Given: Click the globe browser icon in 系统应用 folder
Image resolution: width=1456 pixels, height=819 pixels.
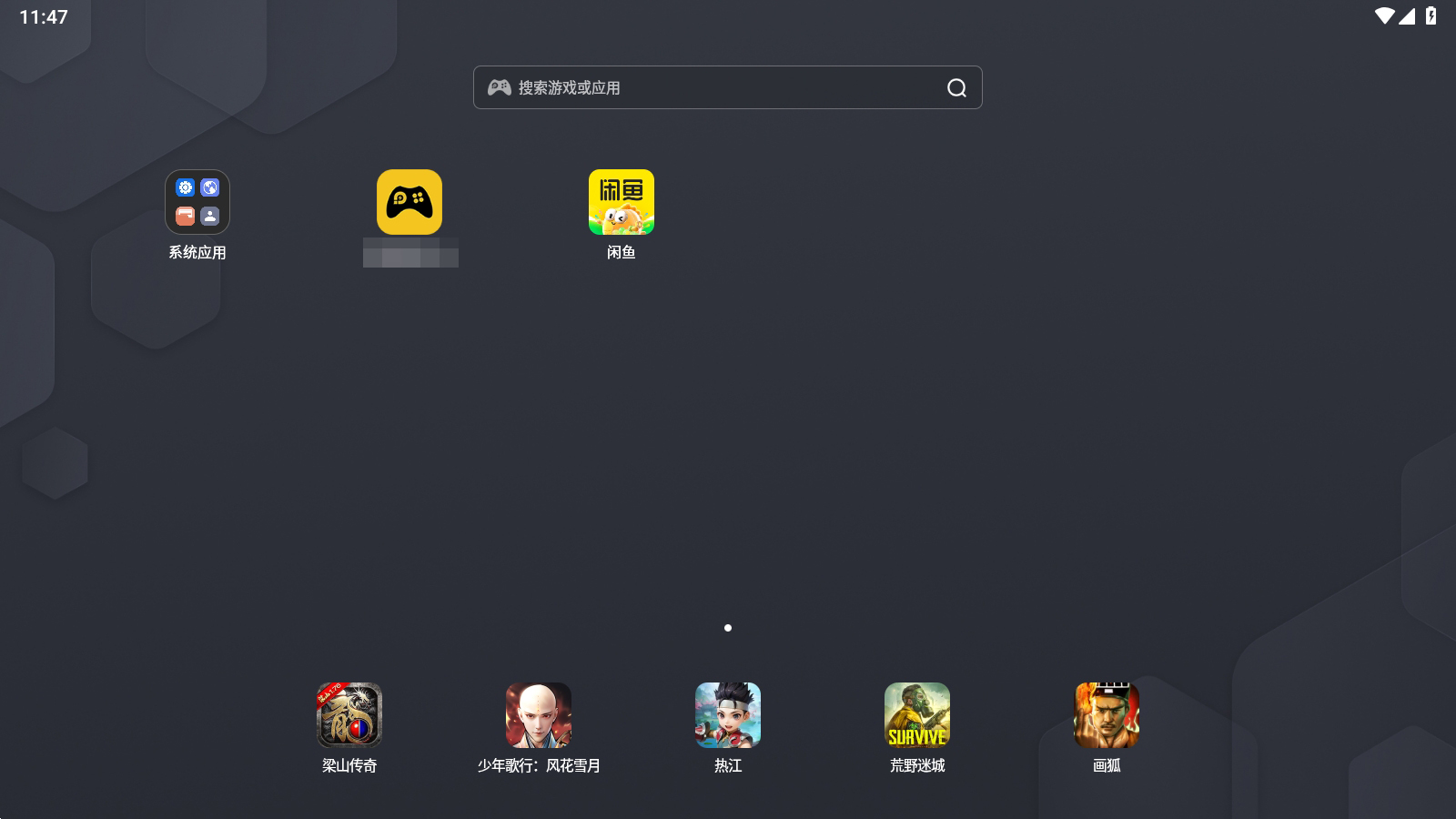Looking at the screenshot, I should pyautogui.click(x=210, y=187).
